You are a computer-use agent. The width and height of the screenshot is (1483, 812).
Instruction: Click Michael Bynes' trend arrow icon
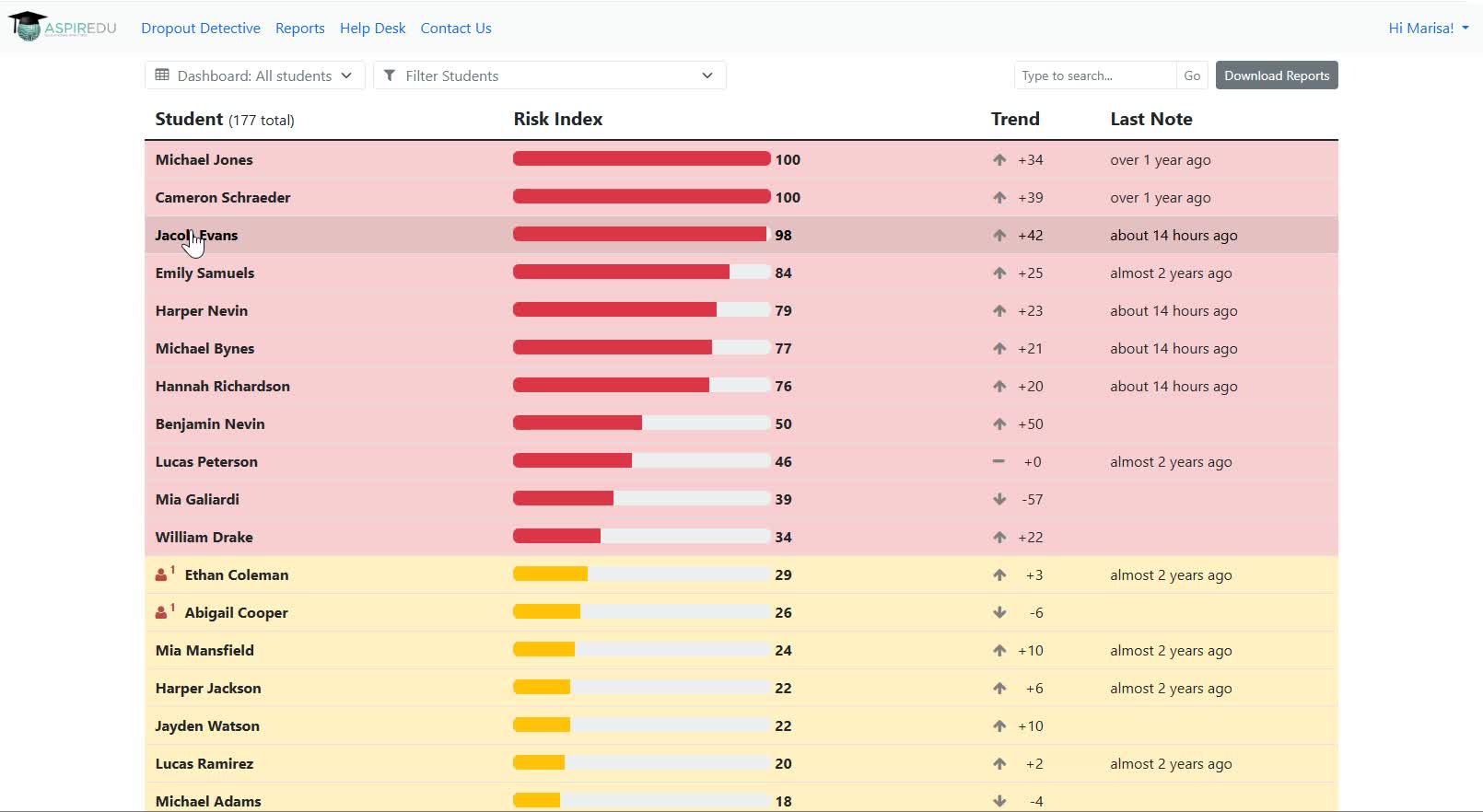coord(999,349)
